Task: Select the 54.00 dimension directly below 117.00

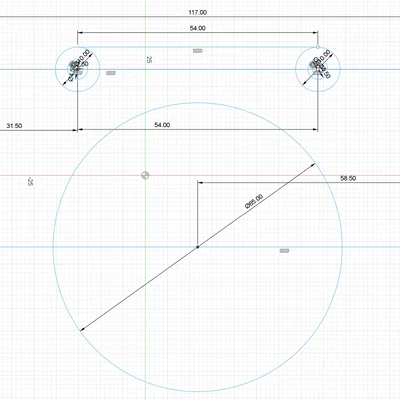Action: tap(198, 28)
